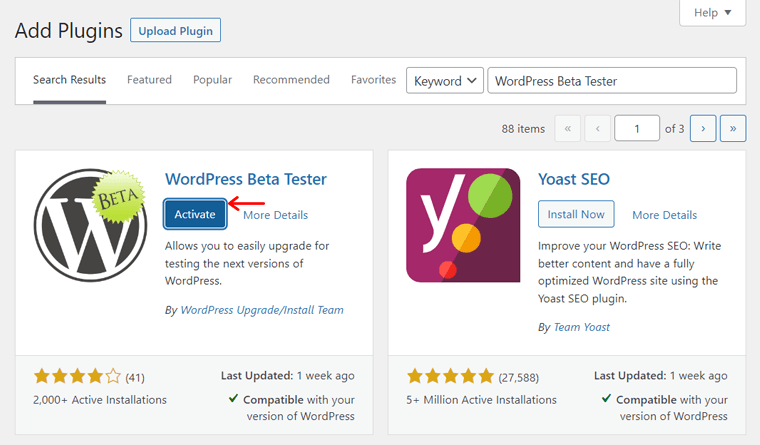Click the compatibility checkmark in Beta Tester card
760x445 pixels.
click(x=233, y=398)
